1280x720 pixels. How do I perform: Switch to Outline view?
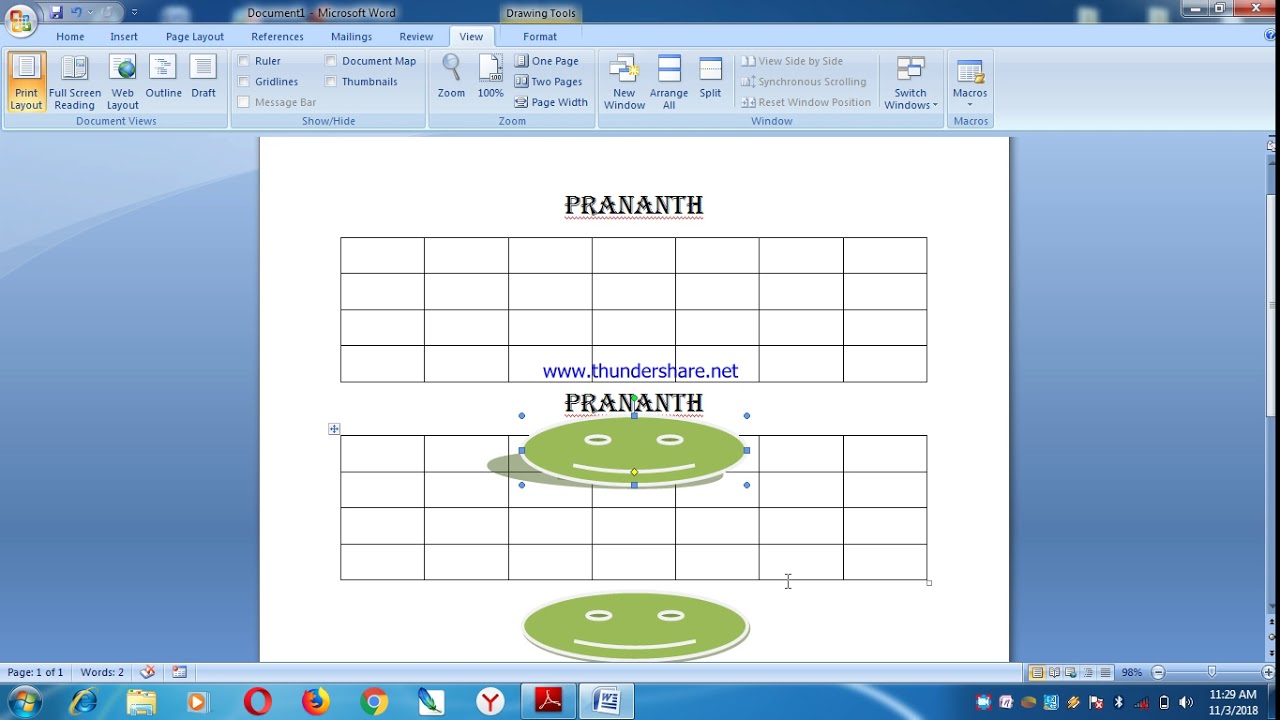pyautogui.click(x=163, y=78)
